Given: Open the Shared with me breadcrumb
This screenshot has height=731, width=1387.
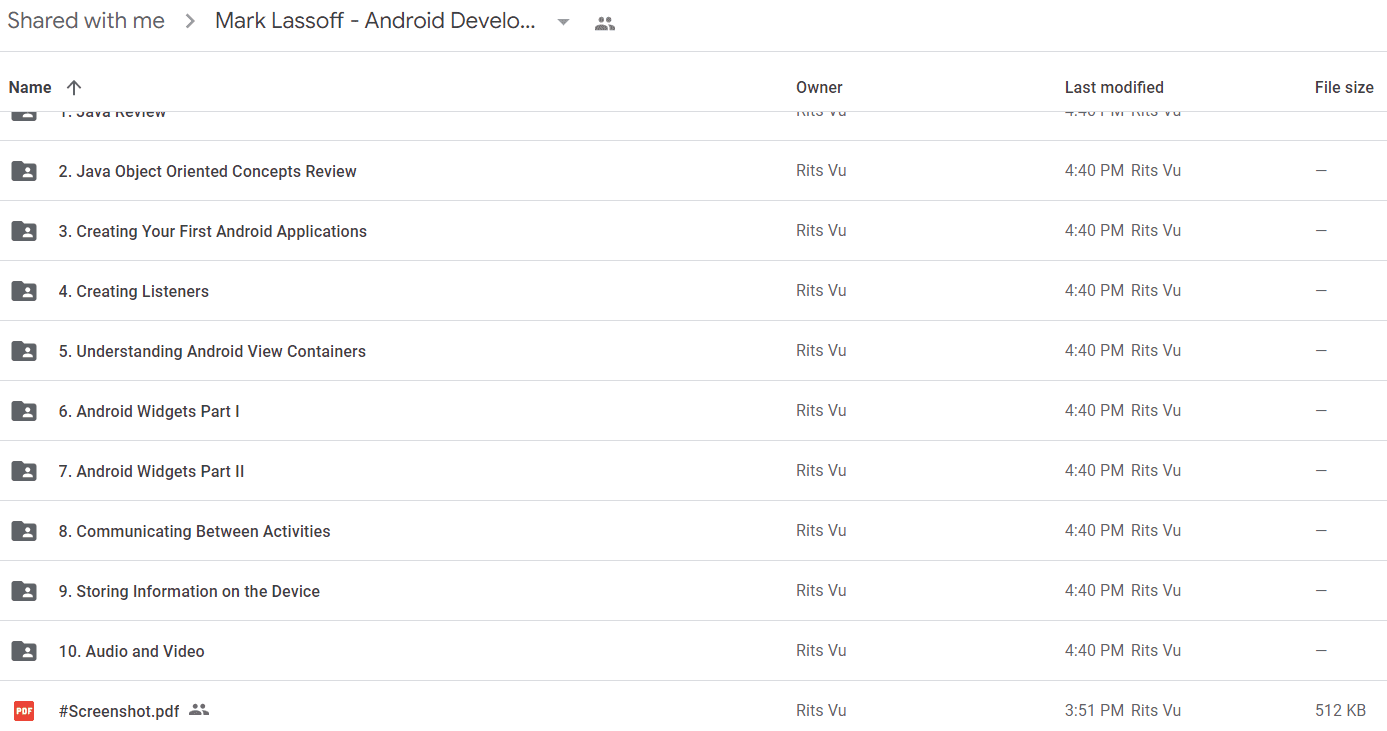Looking at the screenshot, I should [86, 22].
